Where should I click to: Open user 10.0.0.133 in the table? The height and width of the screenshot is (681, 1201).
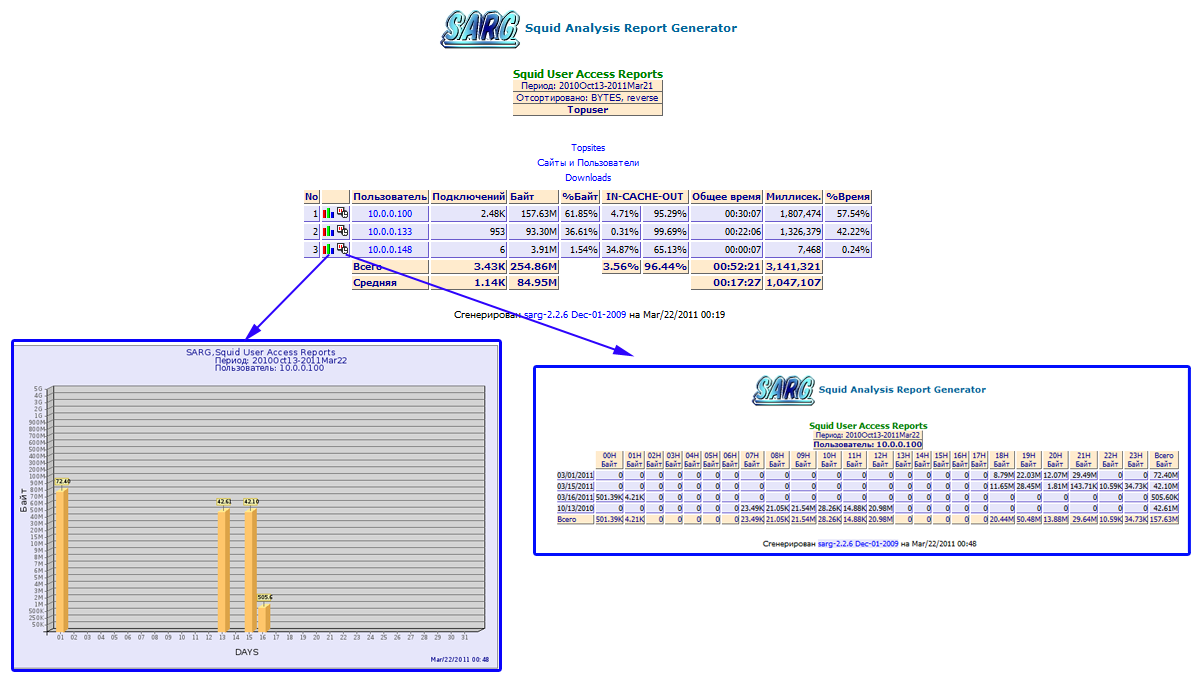(390, 232)
